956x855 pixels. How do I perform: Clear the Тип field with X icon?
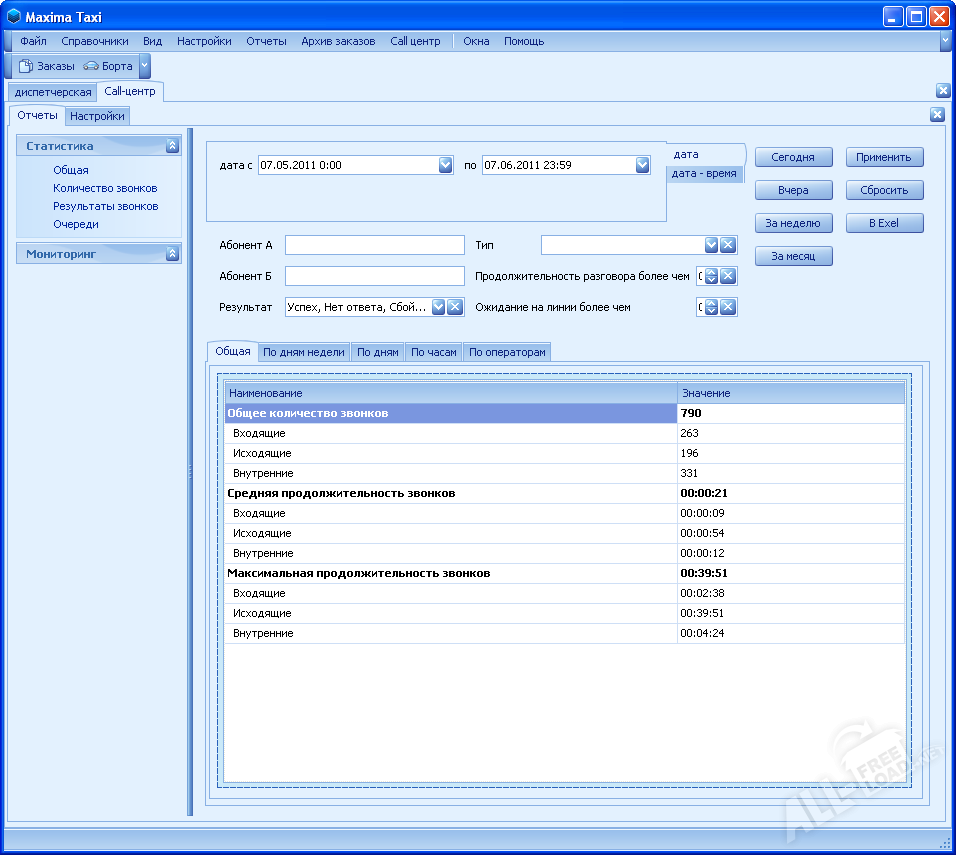[x=728, y=245]
